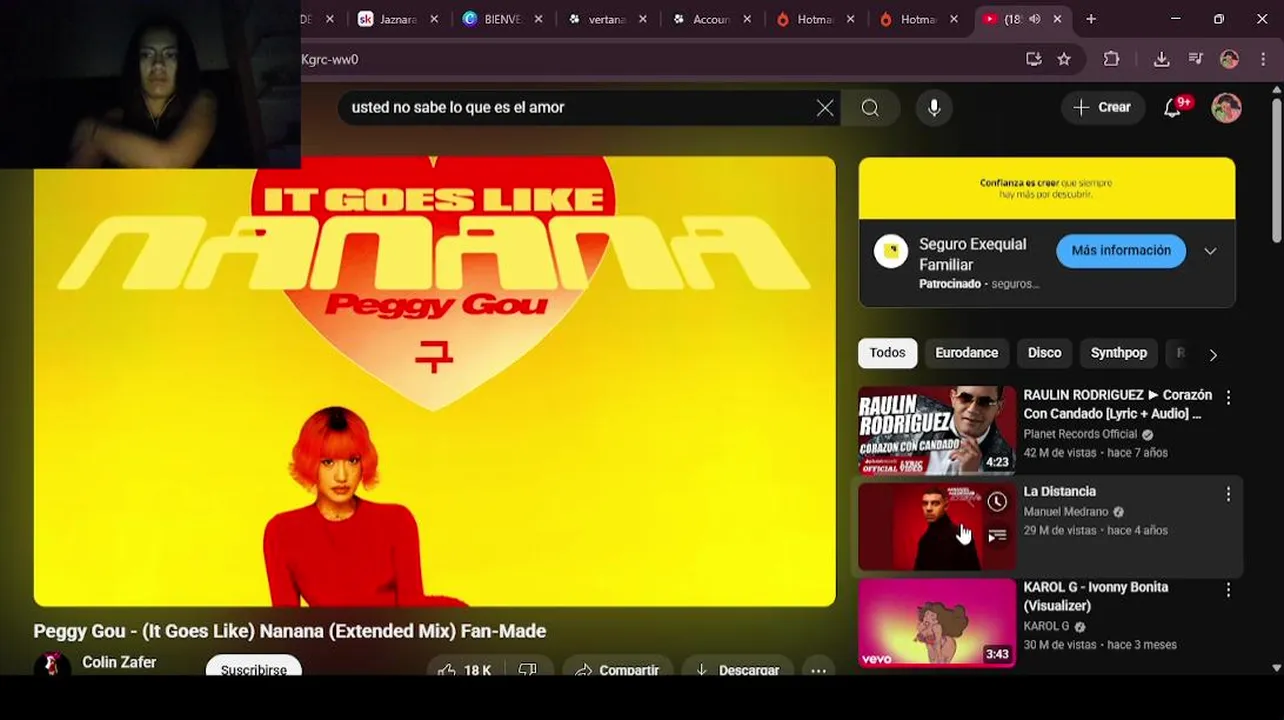The image size is (1284, 720).
Task: Open a new browser tab
Action: tap(1091, 19)
